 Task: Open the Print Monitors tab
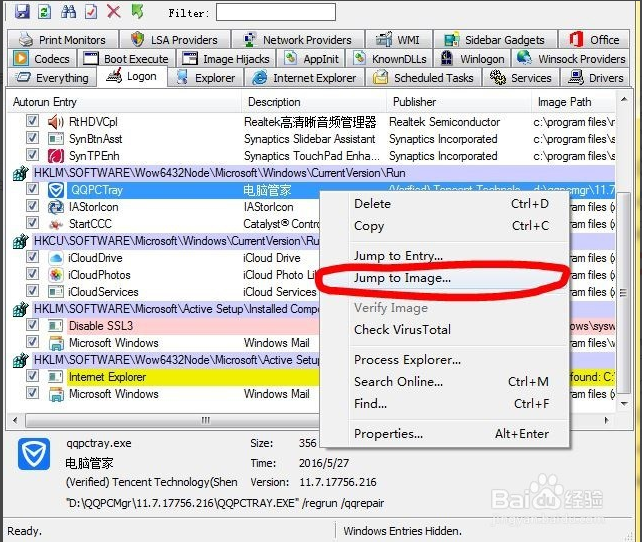click(x=63, y=39)
